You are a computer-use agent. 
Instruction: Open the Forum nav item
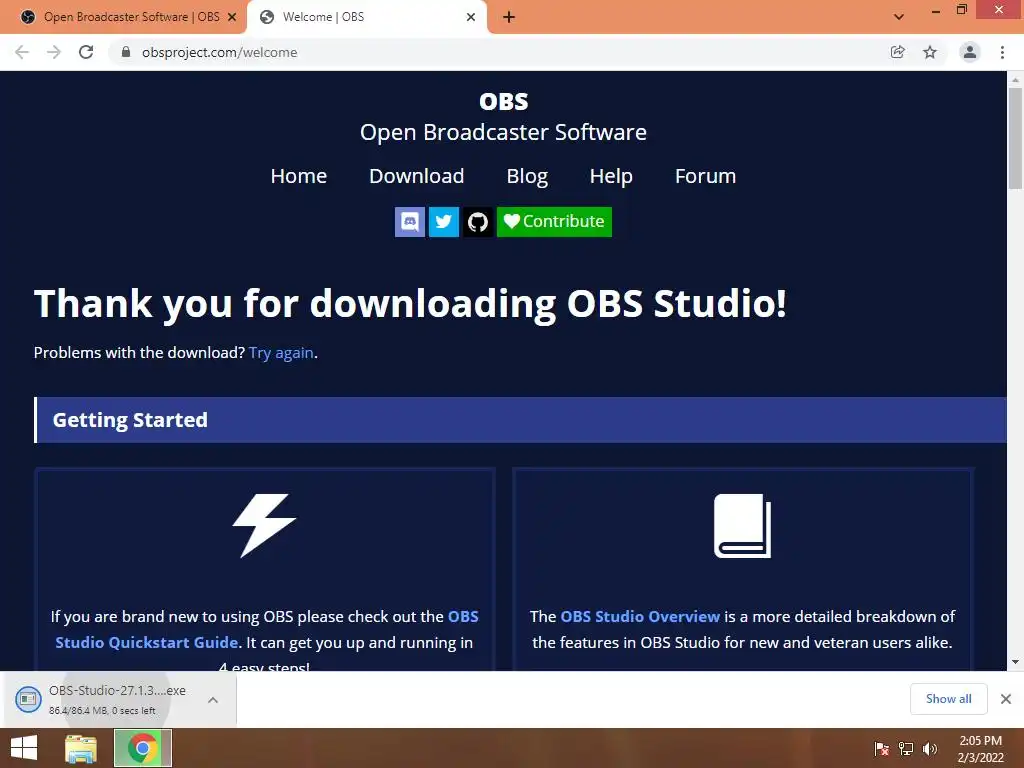(705, 176)
